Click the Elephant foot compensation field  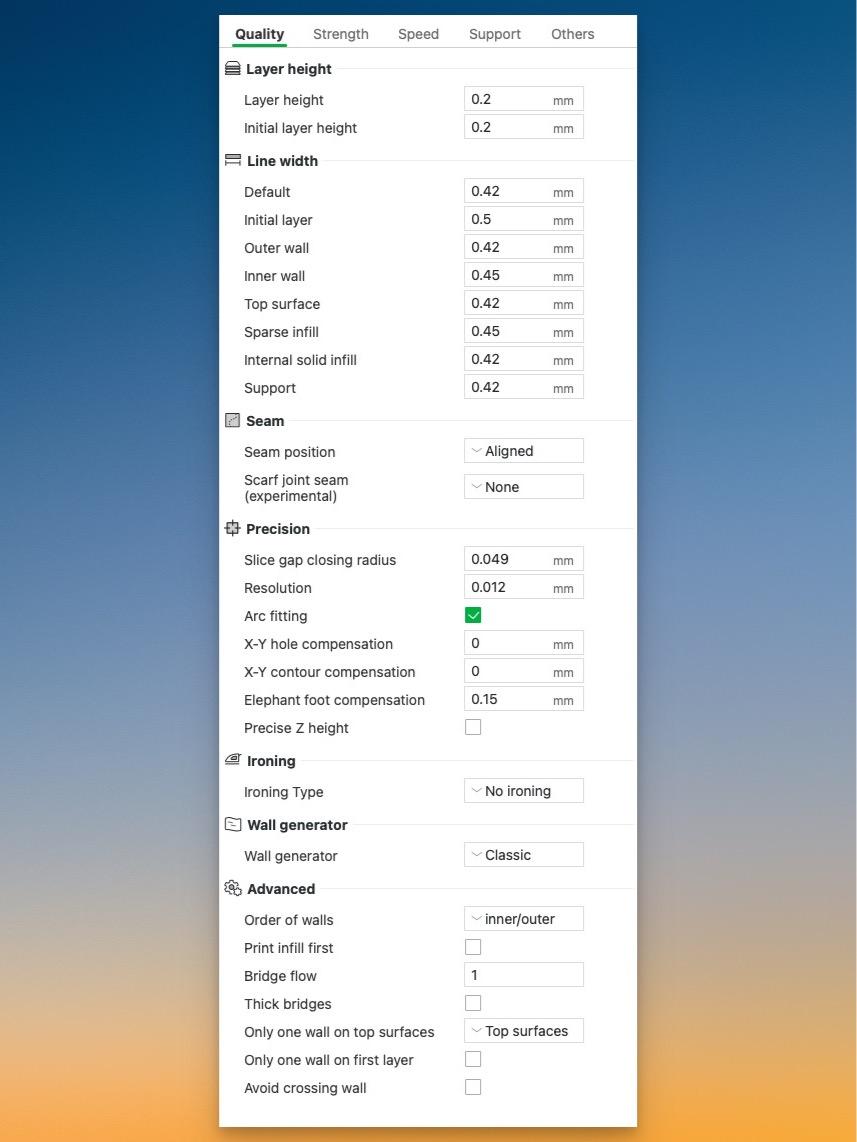click(524, 699)
